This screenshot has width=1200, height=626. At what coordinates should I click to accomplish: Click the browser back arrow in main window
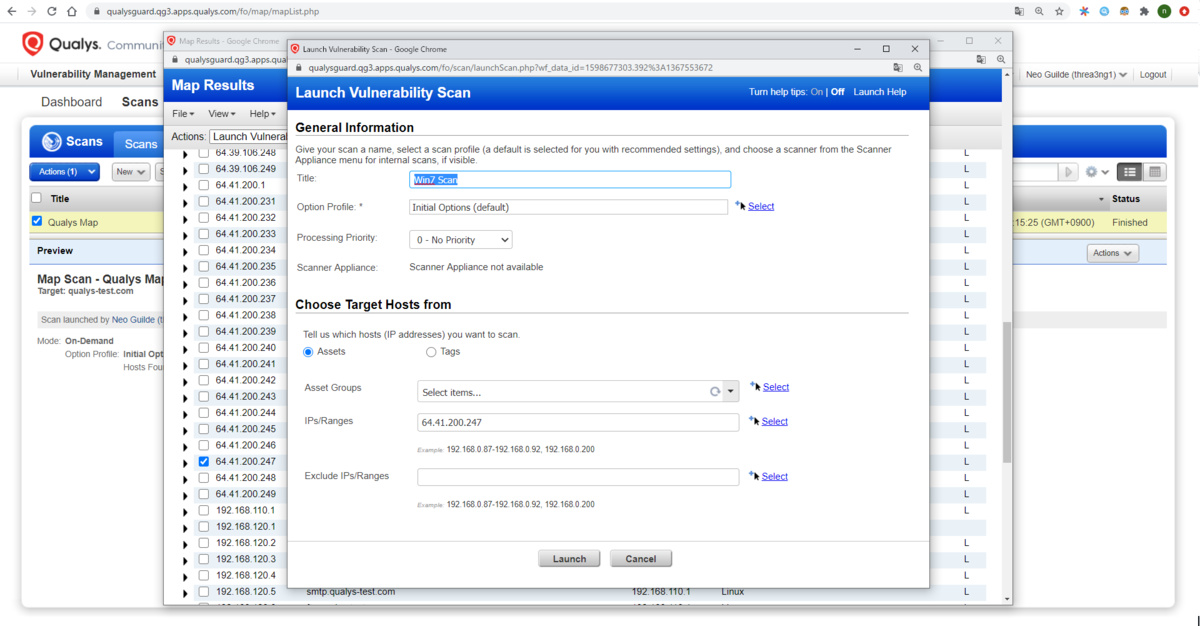click(x=11, y=11)
